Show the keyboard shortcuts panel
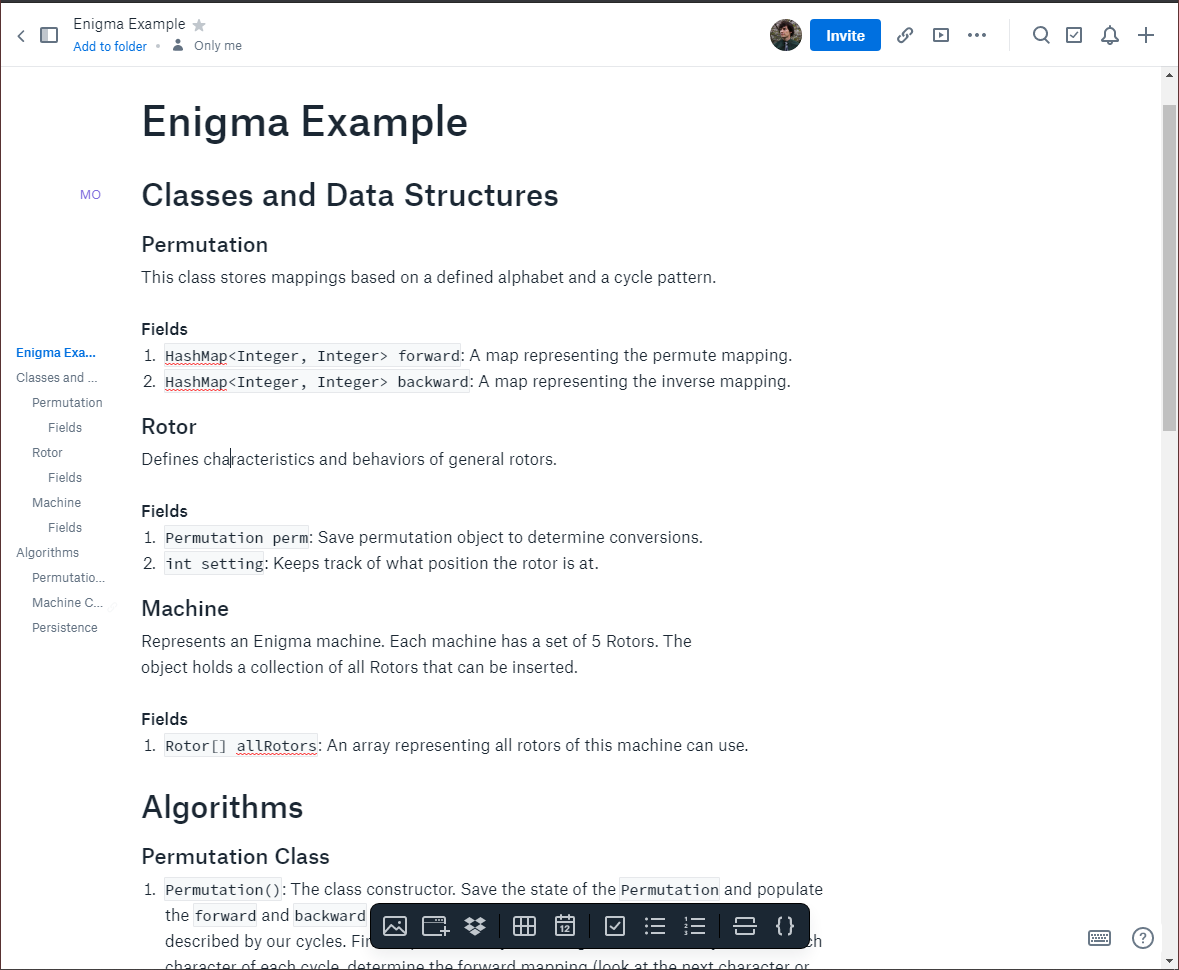 tap(1099, 938)
